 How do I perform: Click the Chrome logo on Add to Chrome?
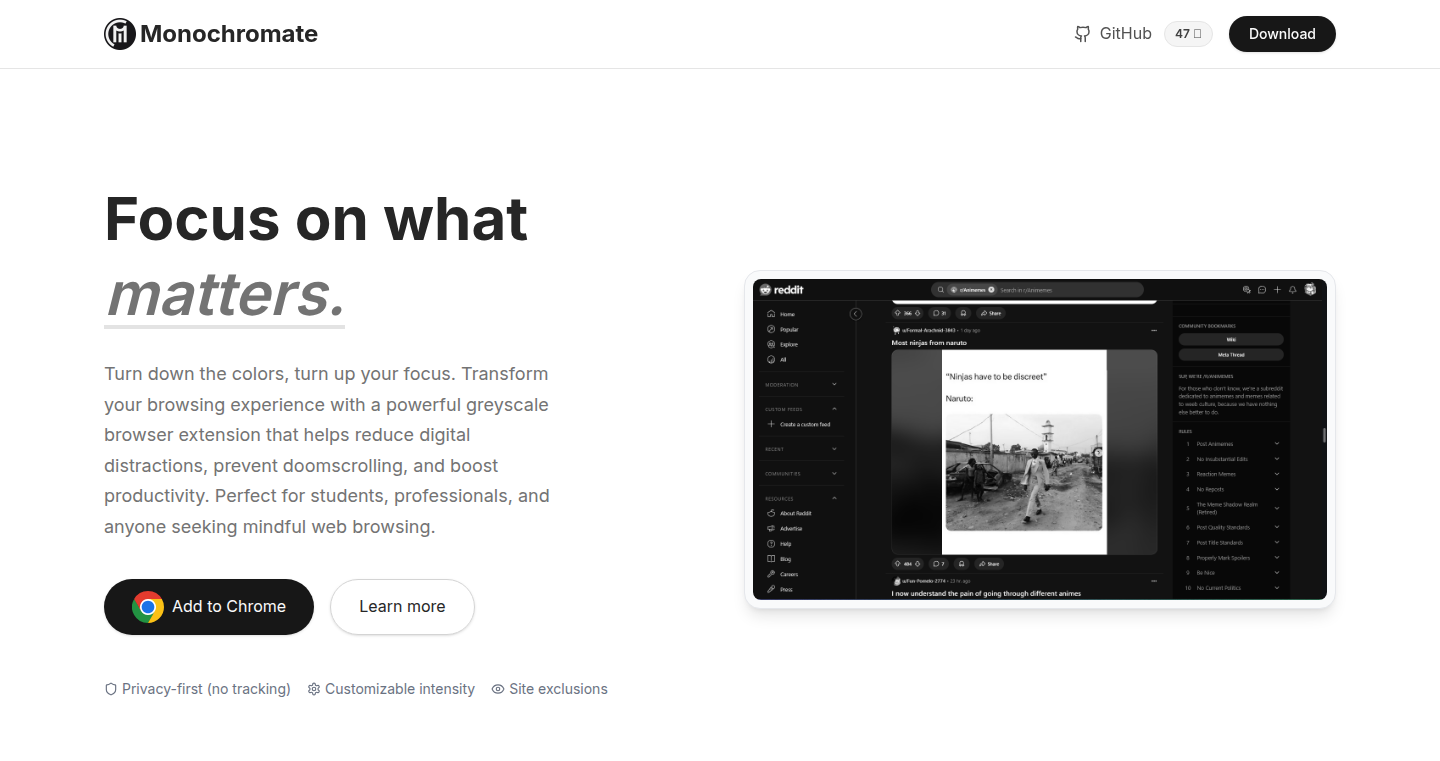[x=148, y=607]
